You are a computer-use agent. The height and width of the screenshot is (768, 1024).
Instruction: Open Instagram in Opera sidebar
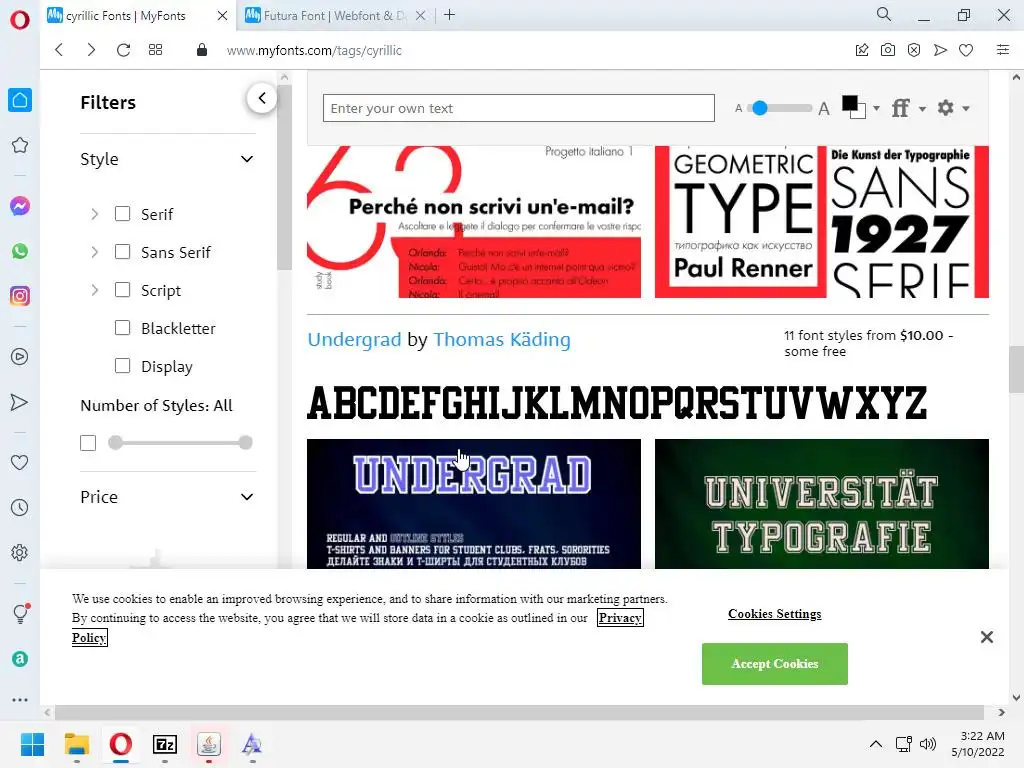(x=20, y=296)
